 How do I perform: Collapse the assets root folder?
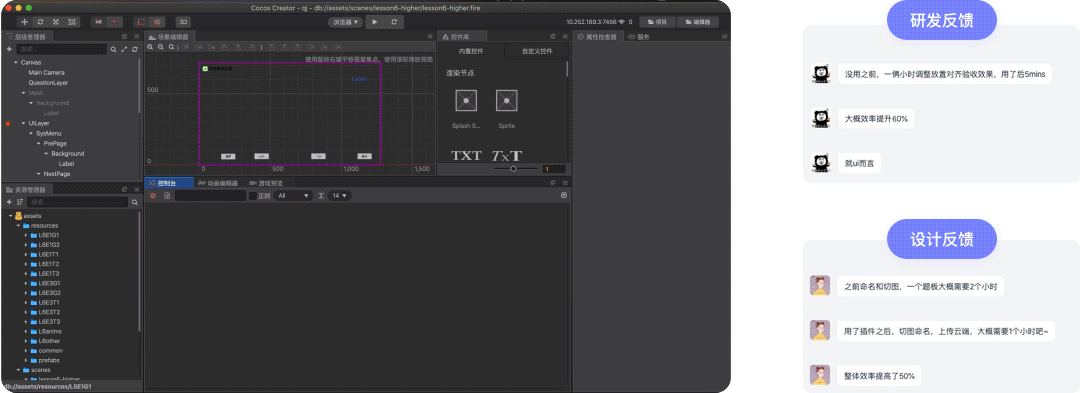[x=10, y=216]
